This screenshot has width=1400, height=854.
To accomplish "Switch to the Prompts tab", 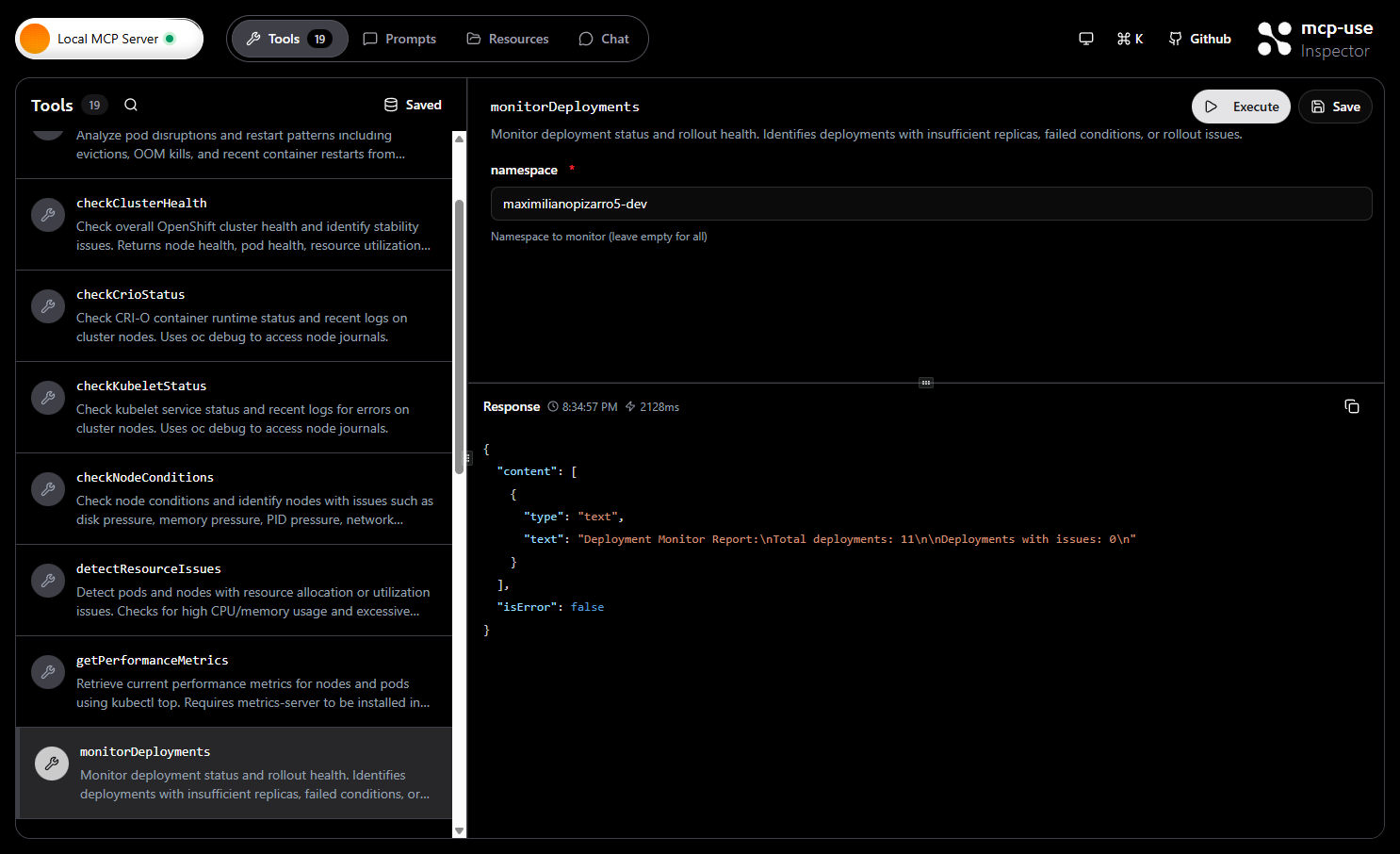I will click(x=399, y=39).
